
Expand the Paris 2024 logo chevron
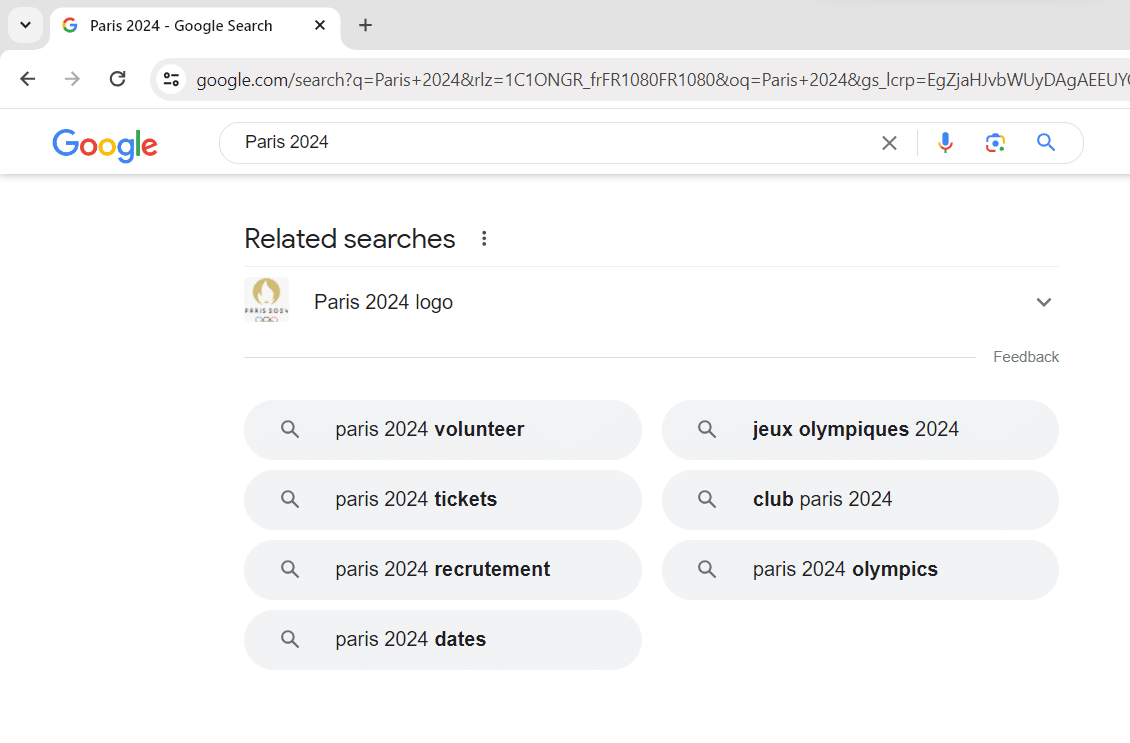click(1044, 302)
